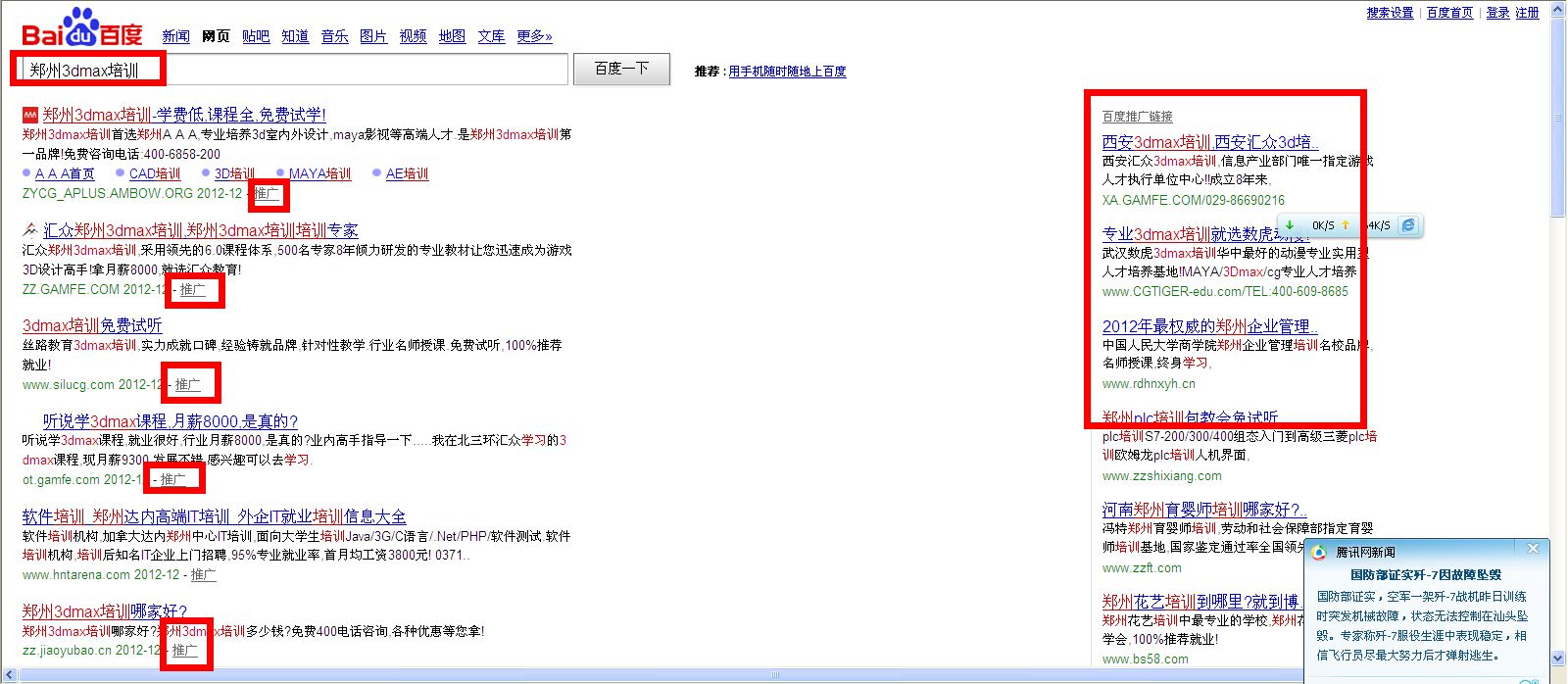Click the green download arrow on the speed widget
The height and width of the screenshot is (684, 1568).
point(1291,225)
